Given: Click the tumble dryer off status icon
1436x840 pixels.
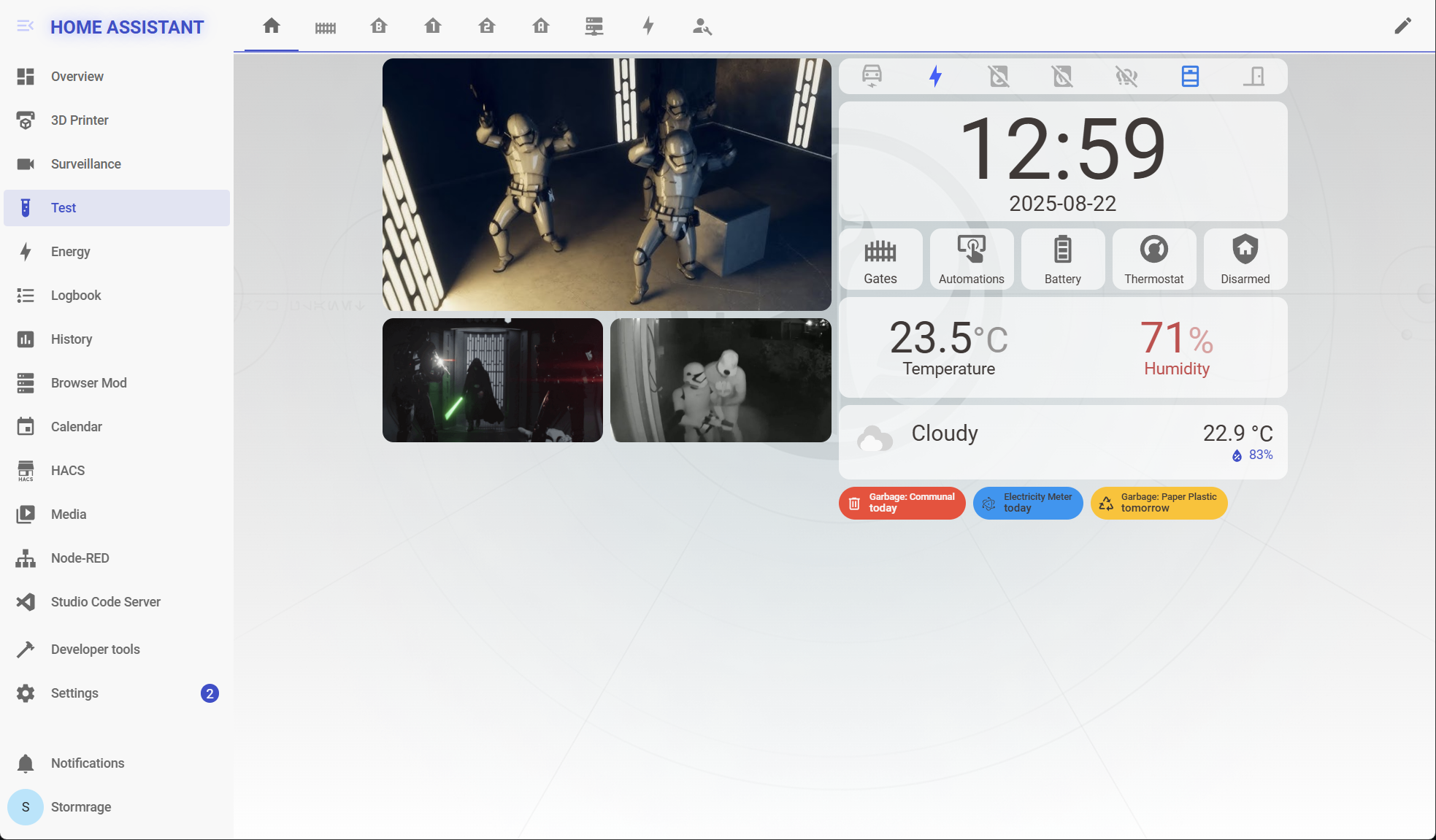Looking at the screenshot, I should [x=1063, y=76].
